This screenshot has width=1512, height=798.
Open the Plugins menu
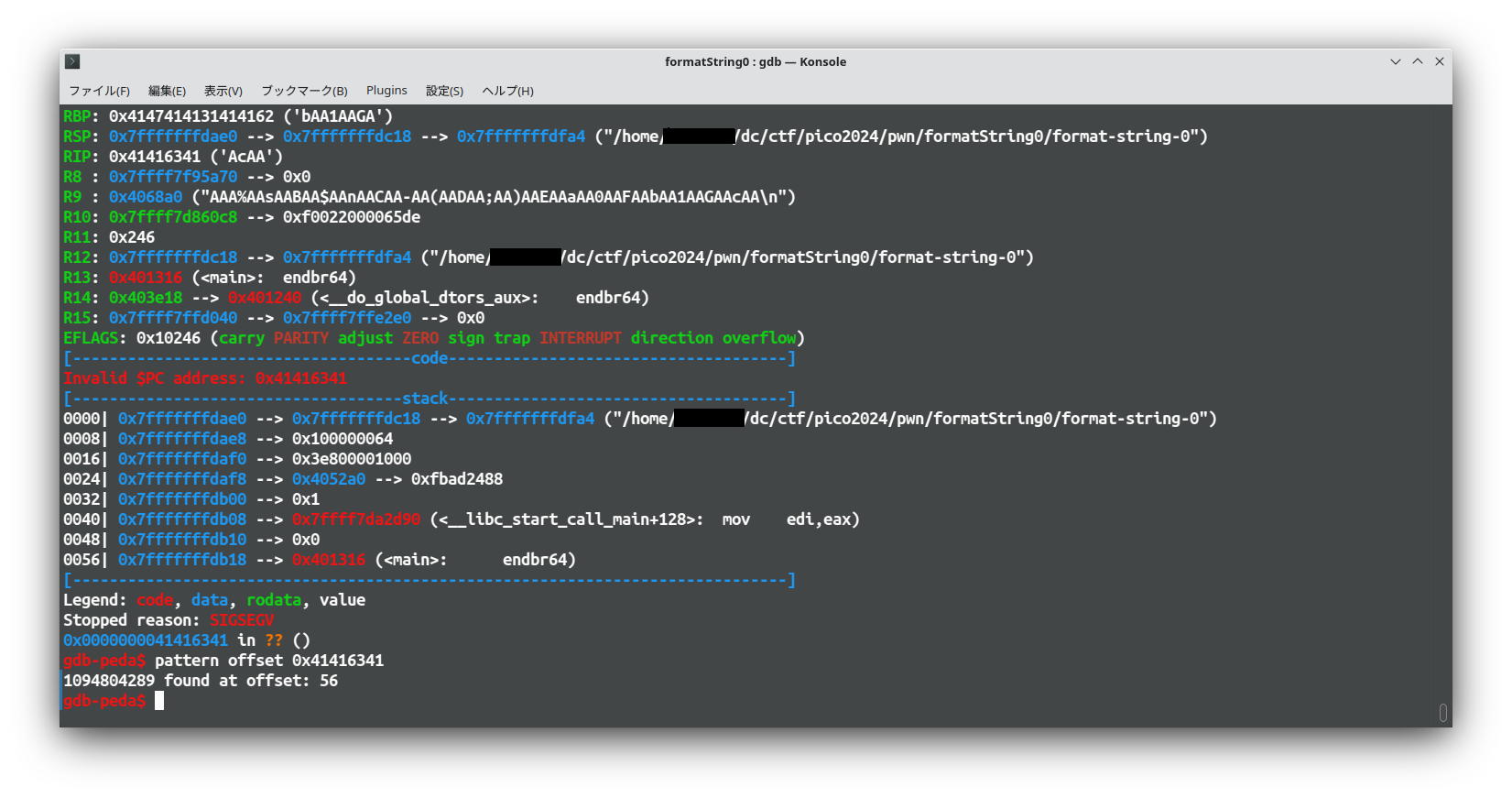point(386,91)
